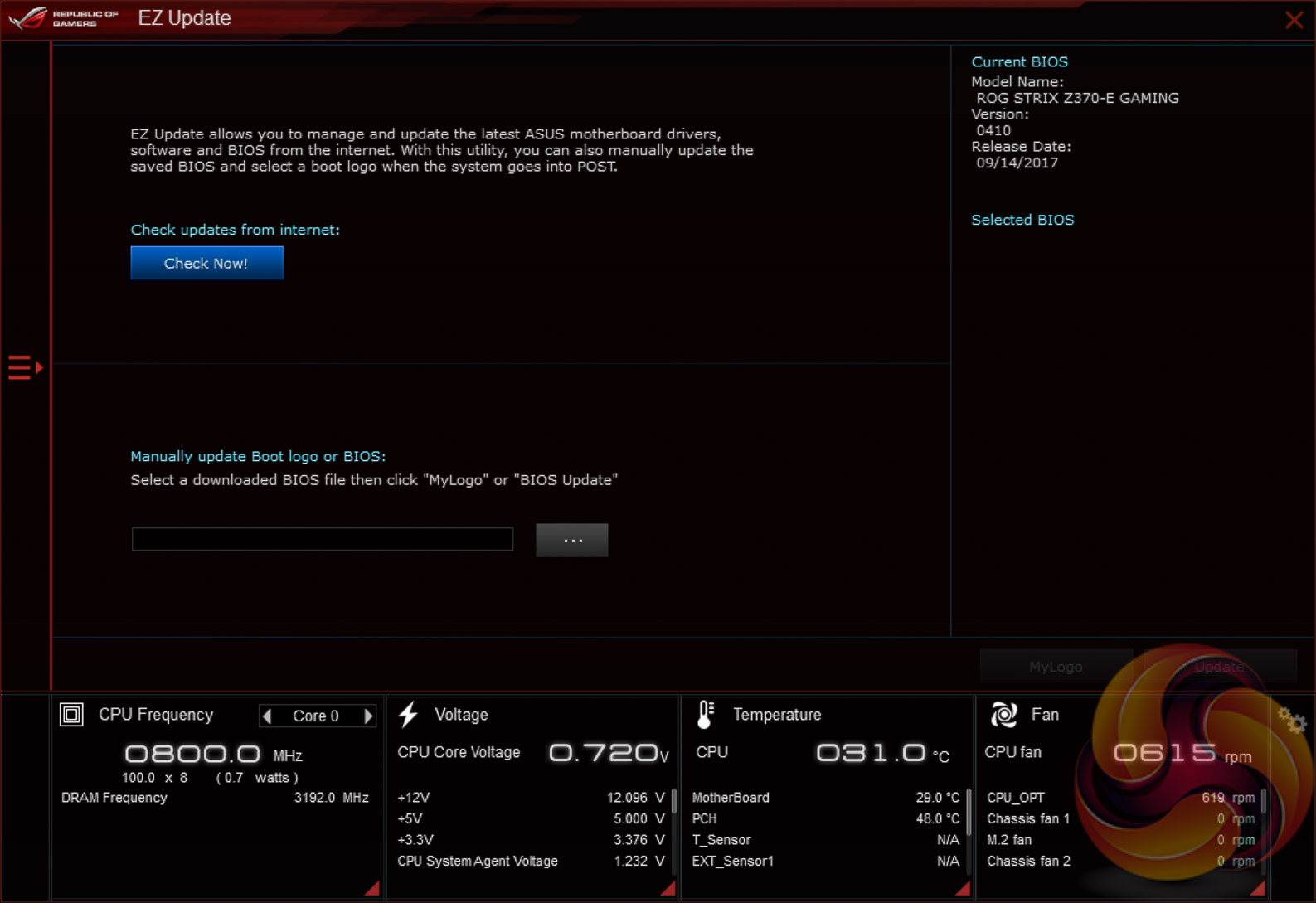This screenshot has height=903, width=1316.
Task: Browse for BIOS file with ellipsis button
Action: (572, 540)
